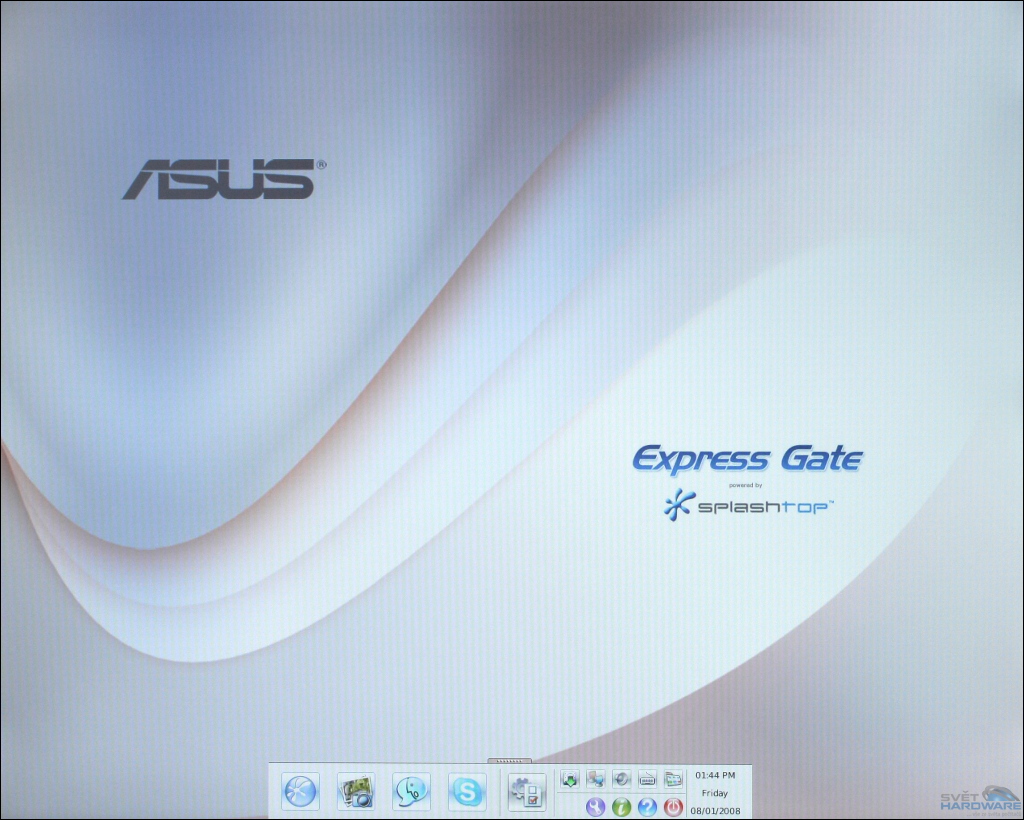Click the green download arrow icon
Viewport: 1024px width, 820px height.
570,778
